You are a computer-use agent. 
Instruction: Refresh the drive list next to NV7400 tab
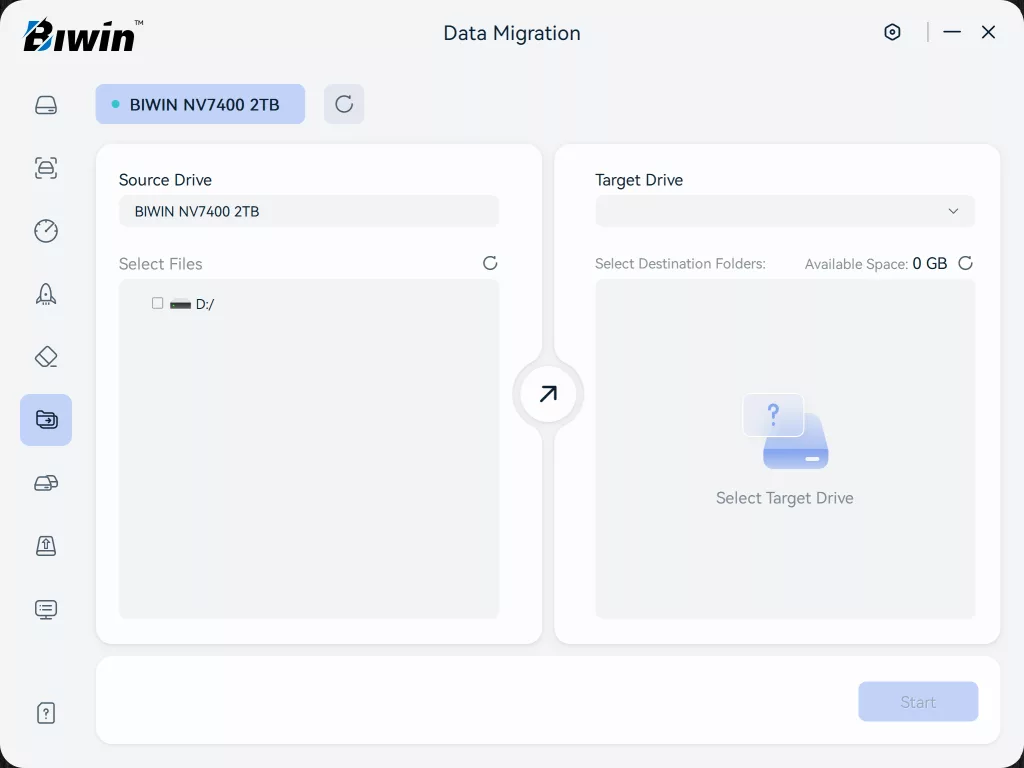(x=344, y=104)
